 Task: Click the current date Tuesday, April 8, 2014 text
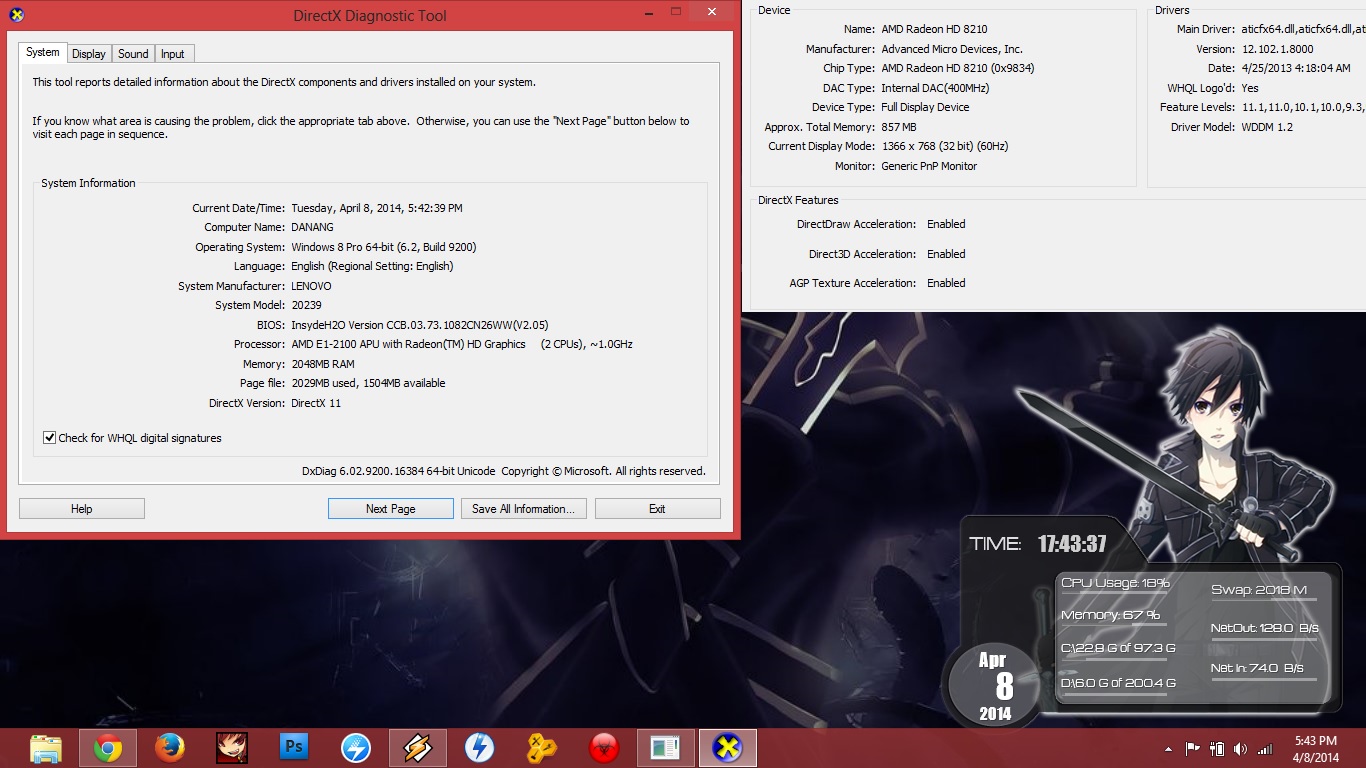tap(377, 208)
